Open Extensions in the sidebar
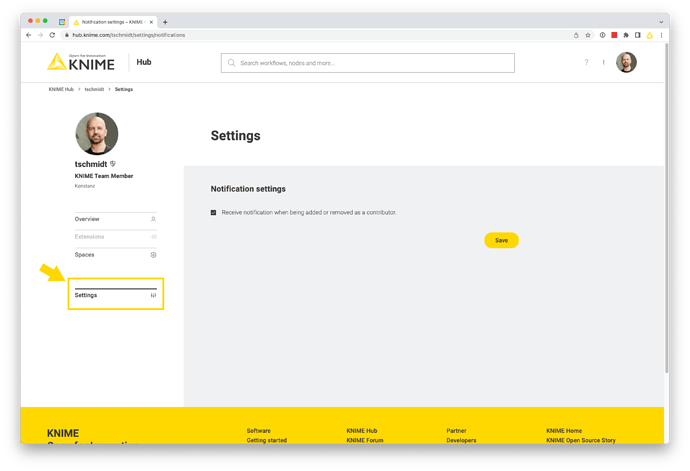The image size is (690, 471). (x=116, y=237)
